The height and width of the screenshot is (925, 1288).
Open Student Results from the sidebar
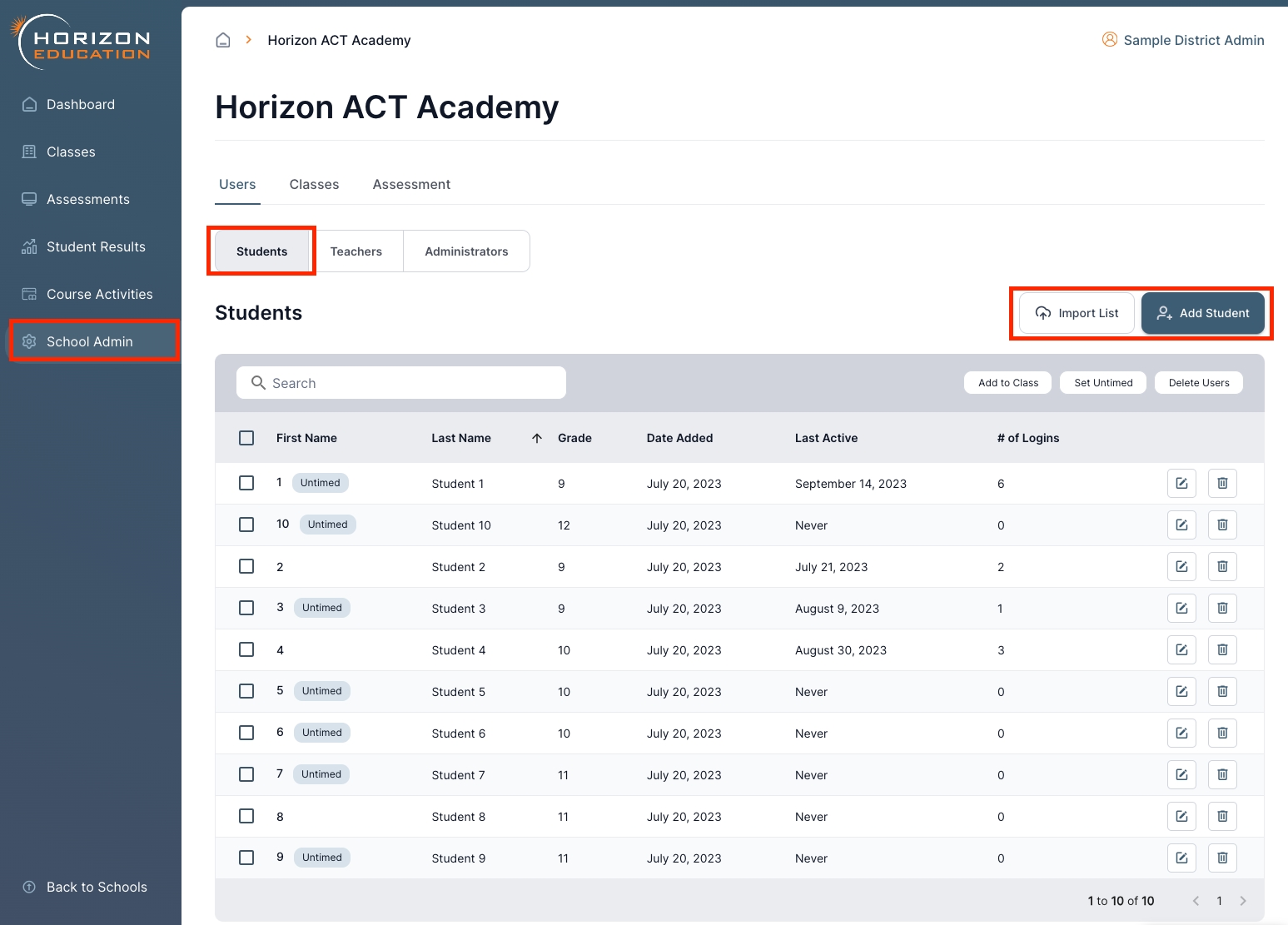pyautogui.click(x=96, y=246)
